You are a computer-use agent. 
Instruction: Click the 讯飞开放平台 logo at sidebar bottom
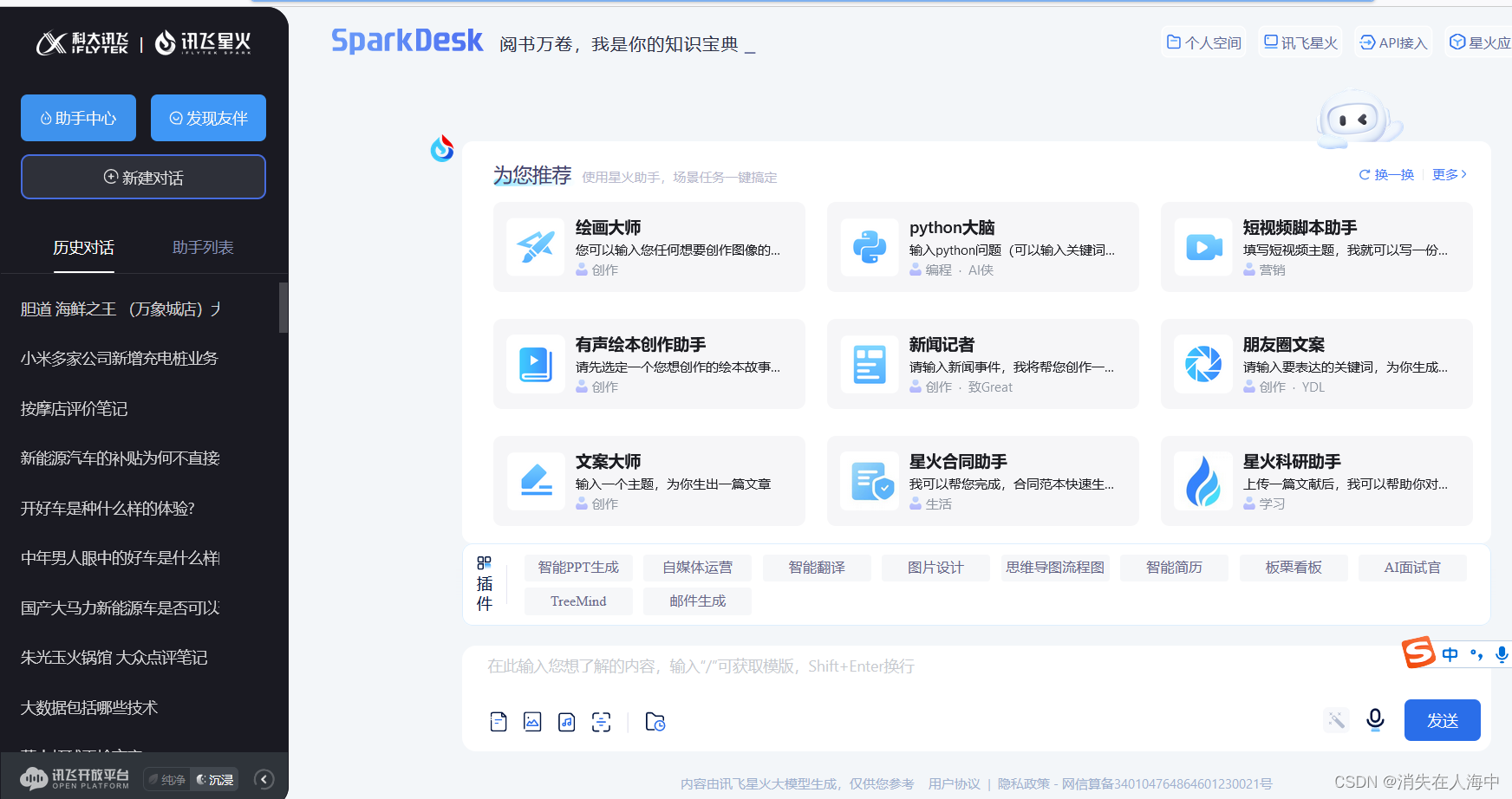coord(75,779)
